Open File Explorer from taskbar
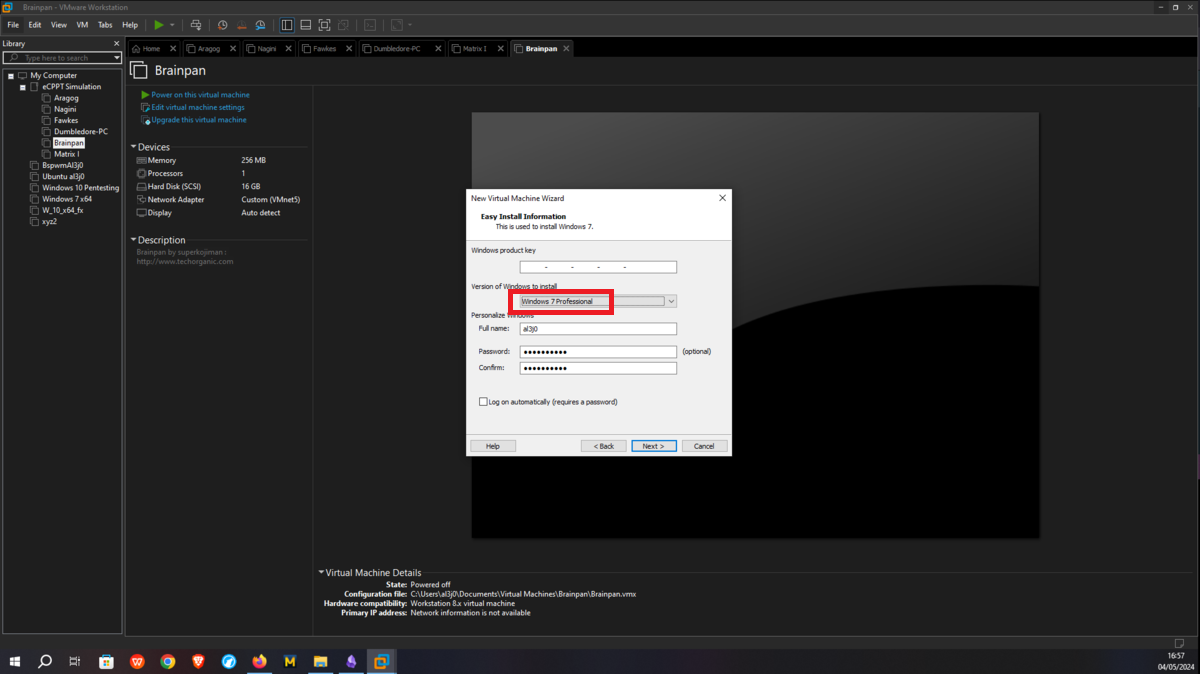 321,661
